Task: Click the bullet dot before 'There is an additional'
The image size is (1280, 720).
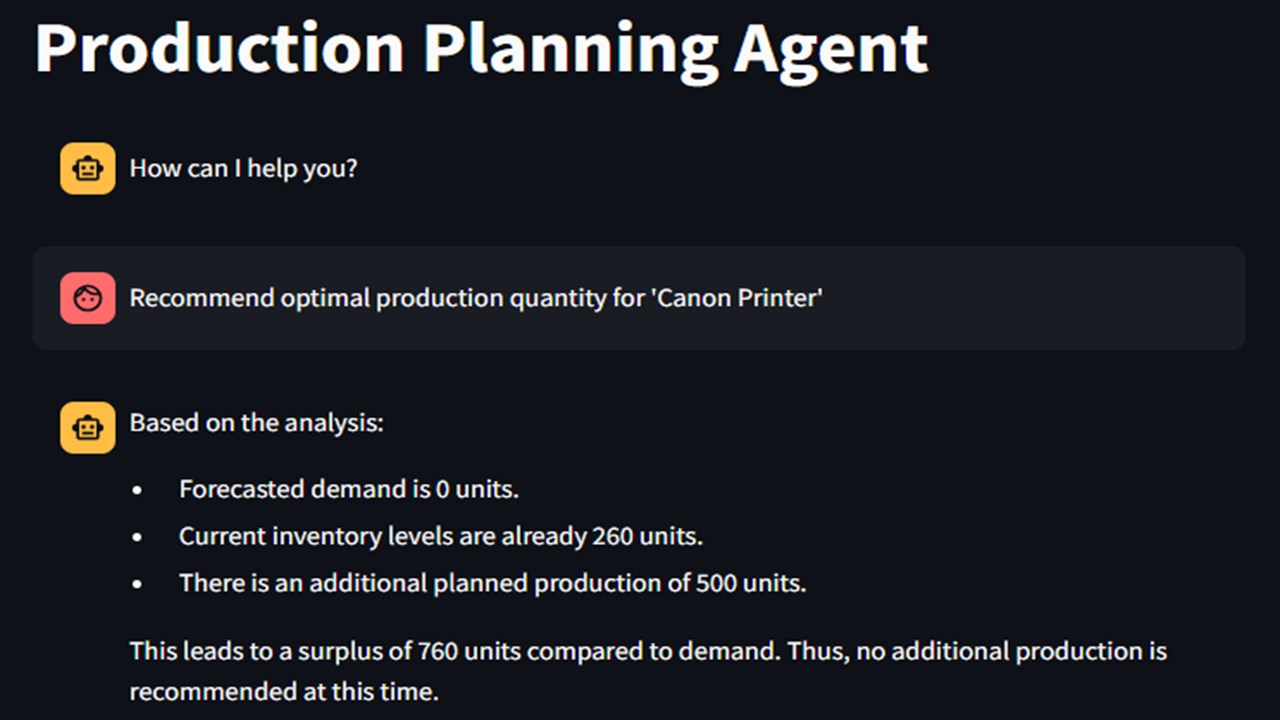Action: (137, 584)
